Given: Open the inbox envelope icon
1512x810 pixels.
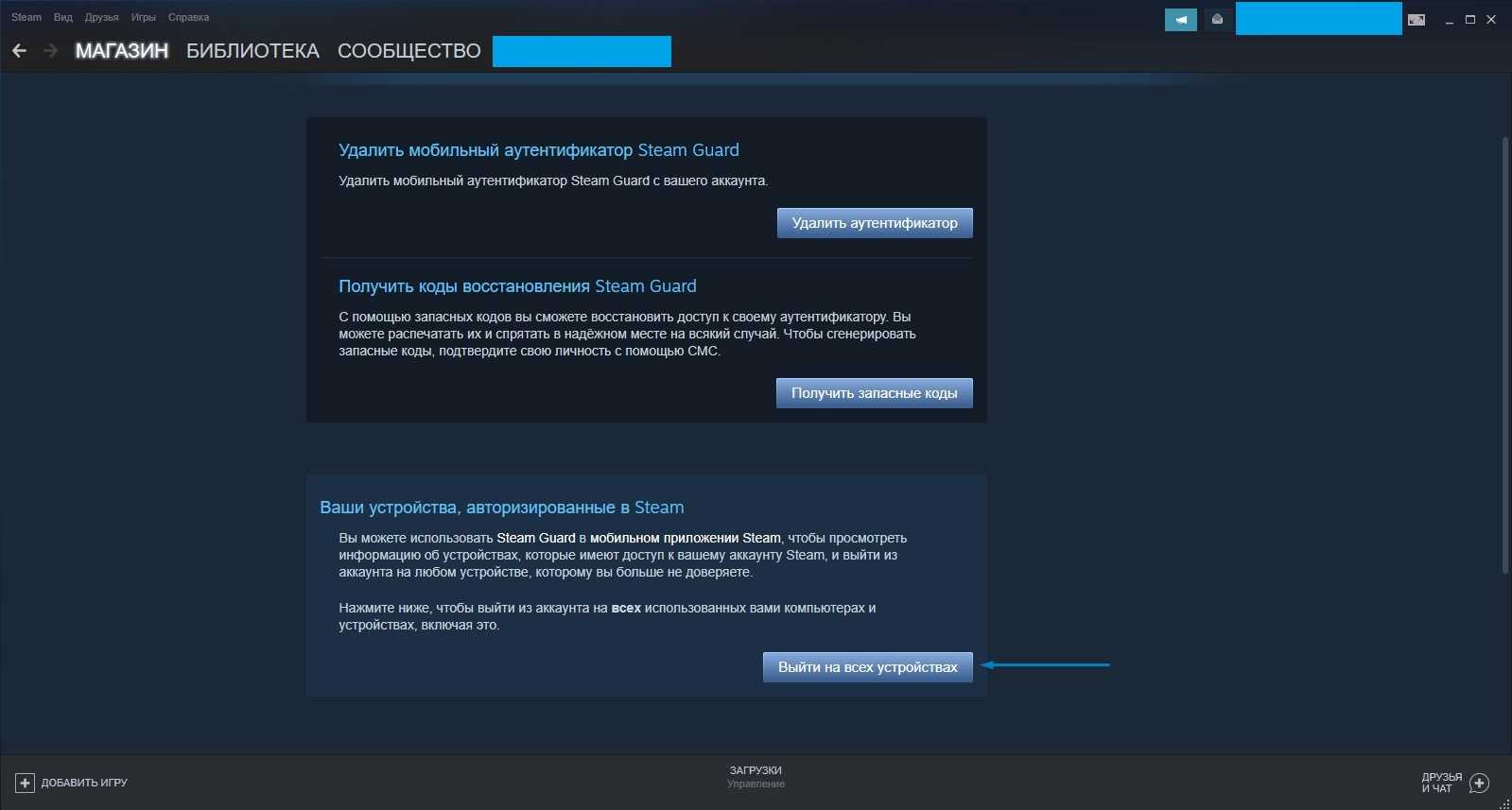Looking at the screenshot, I should point(1217,19).
